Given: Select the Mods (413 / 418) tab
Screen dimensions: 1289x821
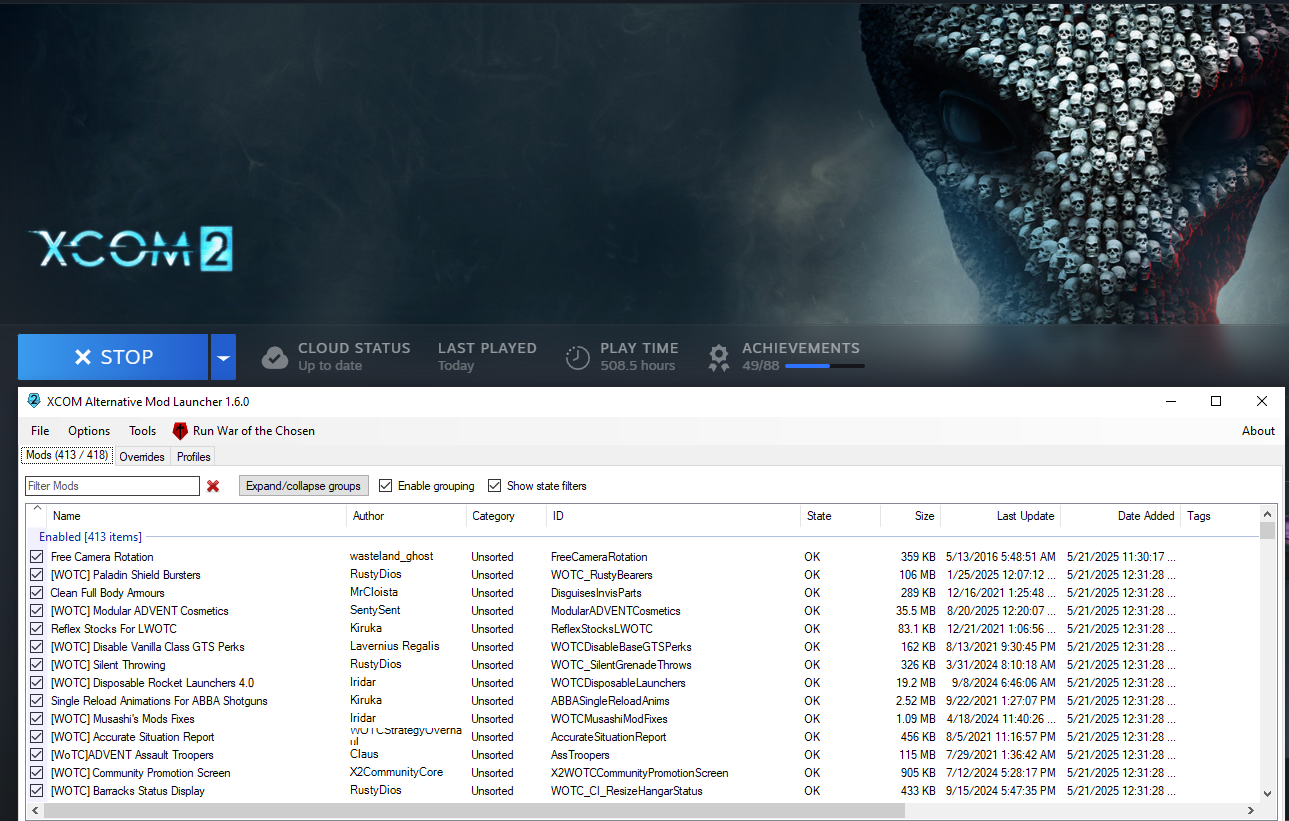Looking at the screenshot, I should click(67, 455).
